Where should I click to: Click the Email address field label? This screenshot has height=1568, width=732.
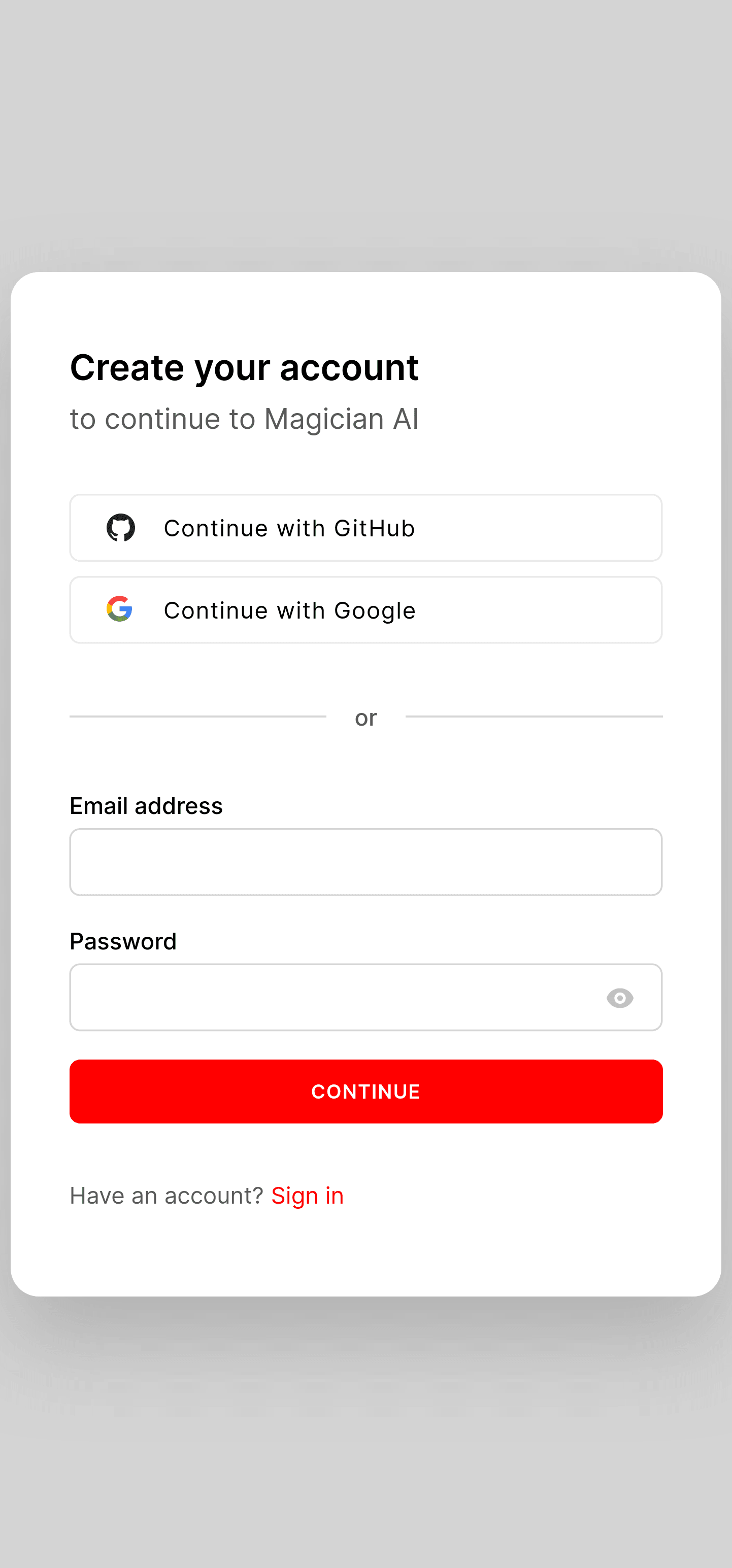pos(146,806)
